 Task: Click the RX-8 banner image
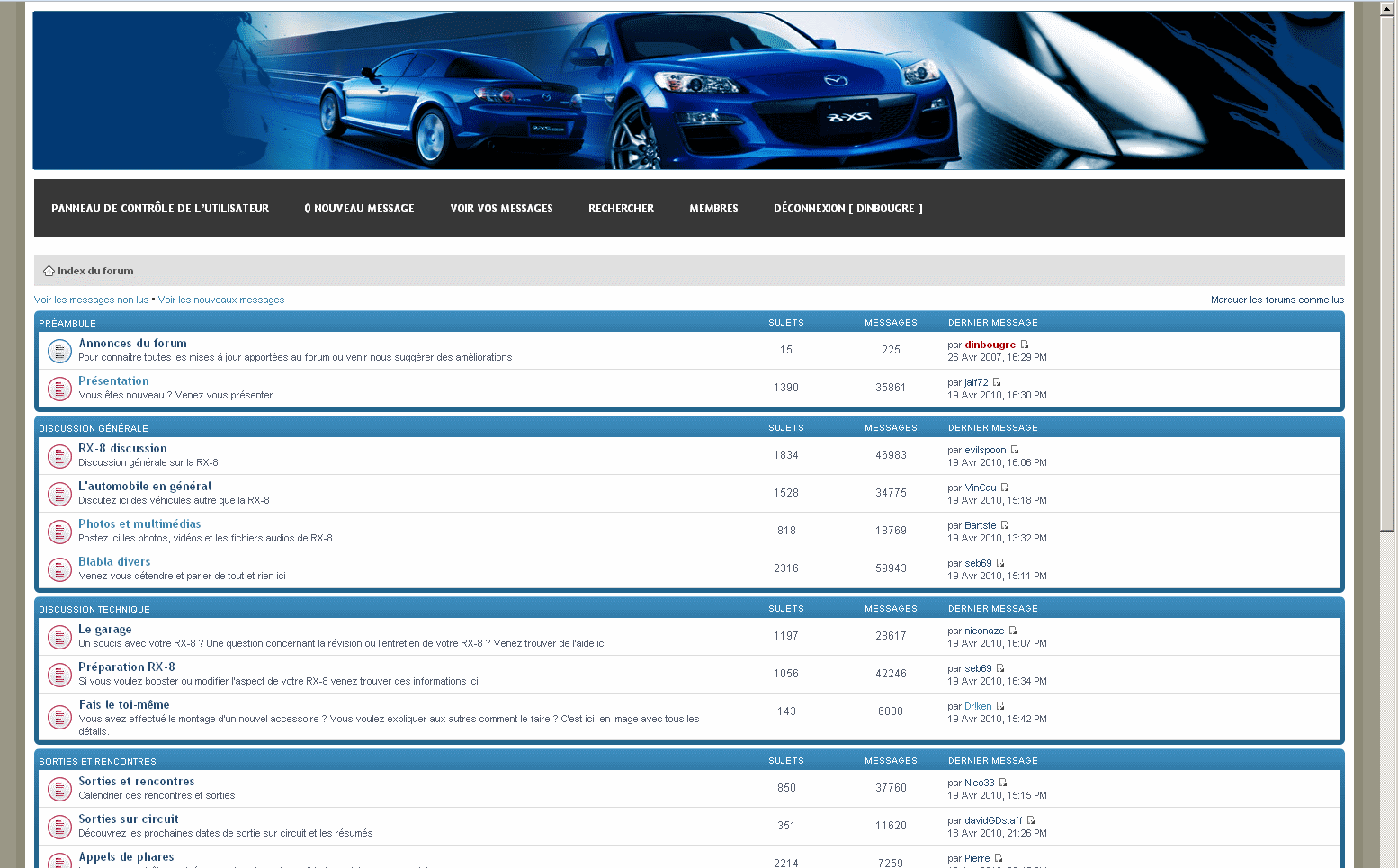pos(688,90)
